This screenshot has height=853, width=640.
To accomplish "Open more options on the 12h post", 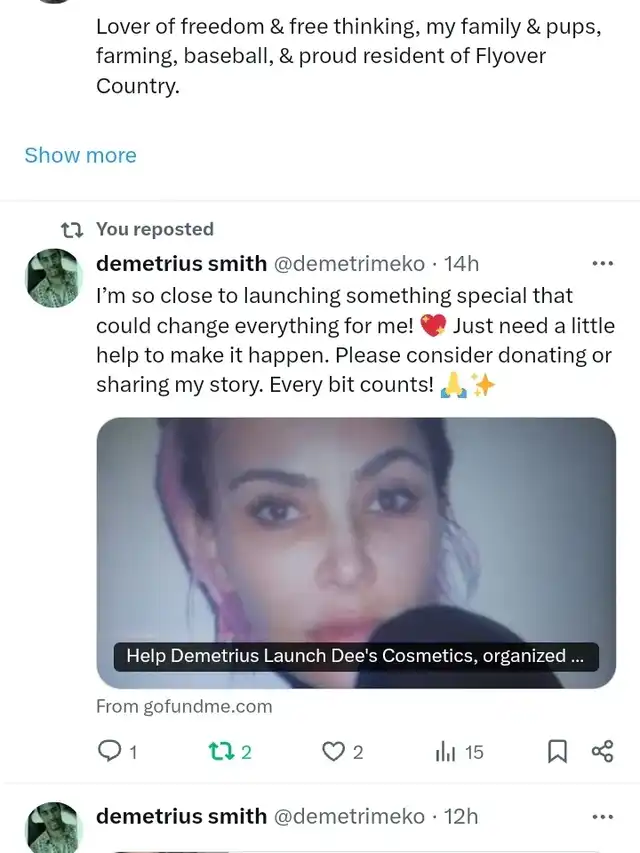I will [602, 817].
